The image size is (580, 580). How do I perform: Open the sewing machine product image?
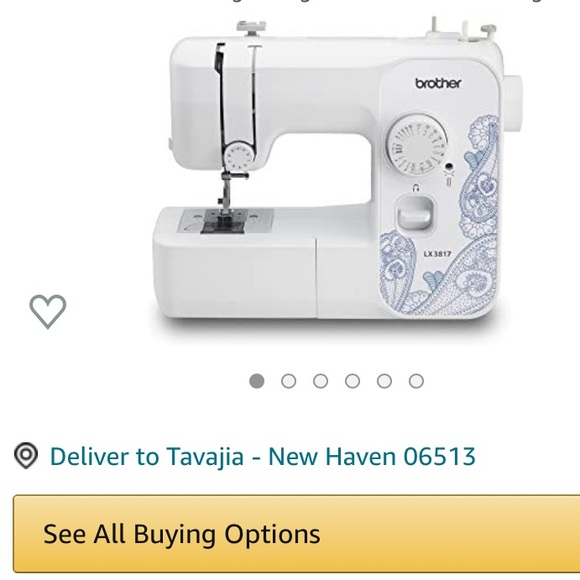[x=337, y=174]
